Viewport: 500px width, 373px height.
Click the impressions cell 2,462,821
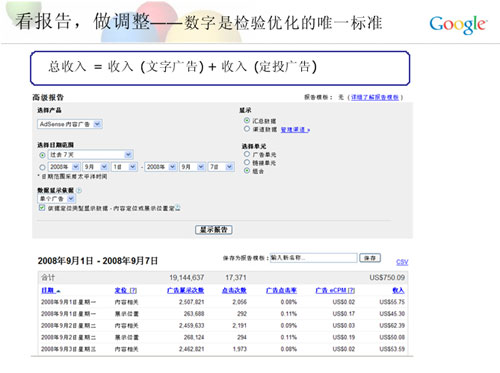[192, 349]
